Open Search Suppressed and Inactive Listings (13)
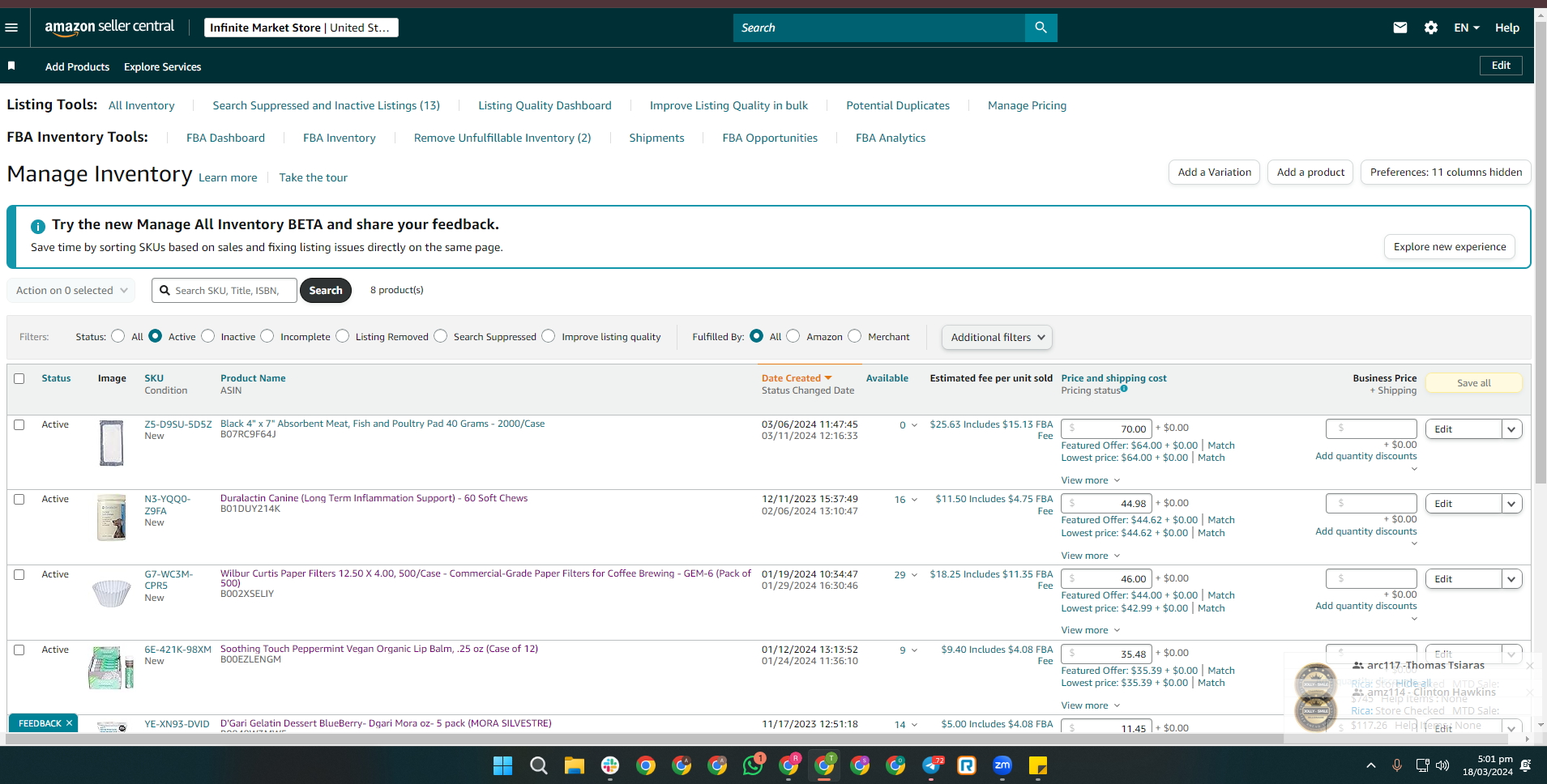The image size is (1547, 784). [x=327, y=105]
